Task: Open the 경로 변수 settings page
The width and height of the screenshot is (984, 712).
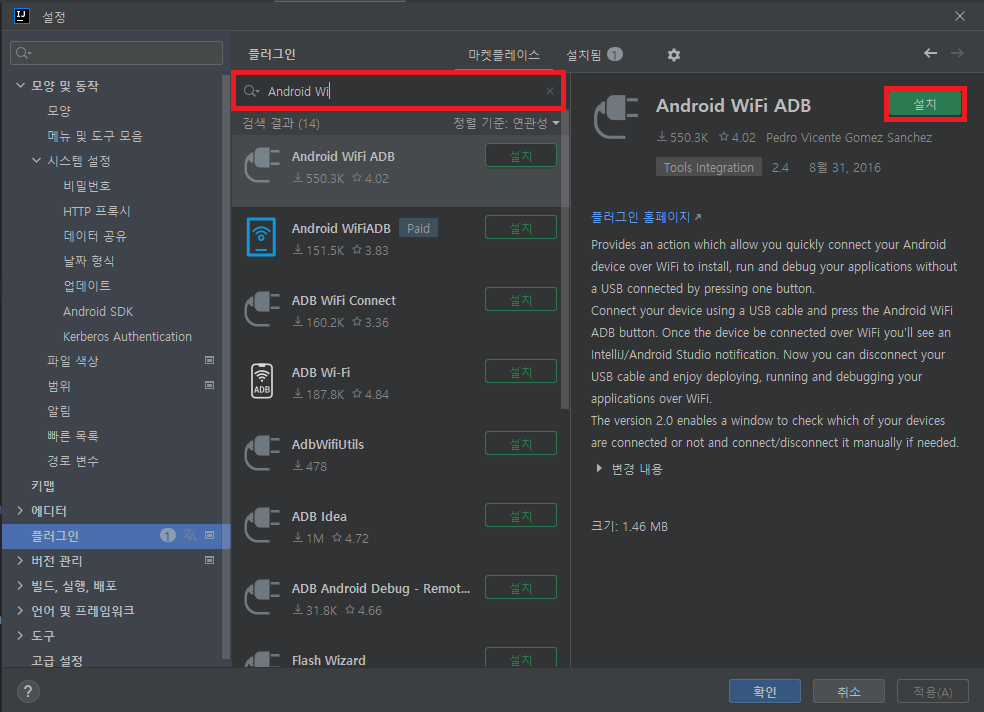Action: [73, 461]
